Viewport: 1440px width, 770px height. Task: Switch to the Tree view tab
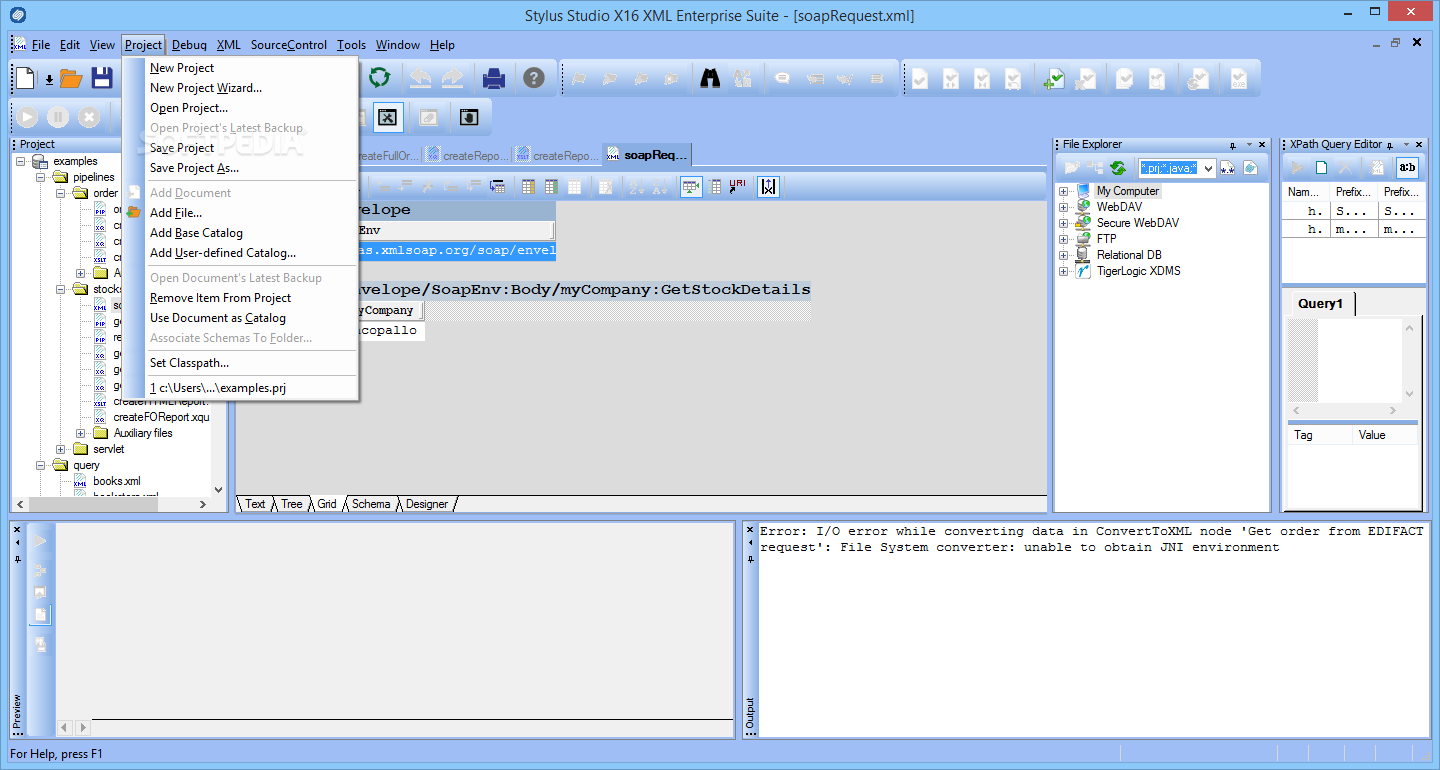291,504
